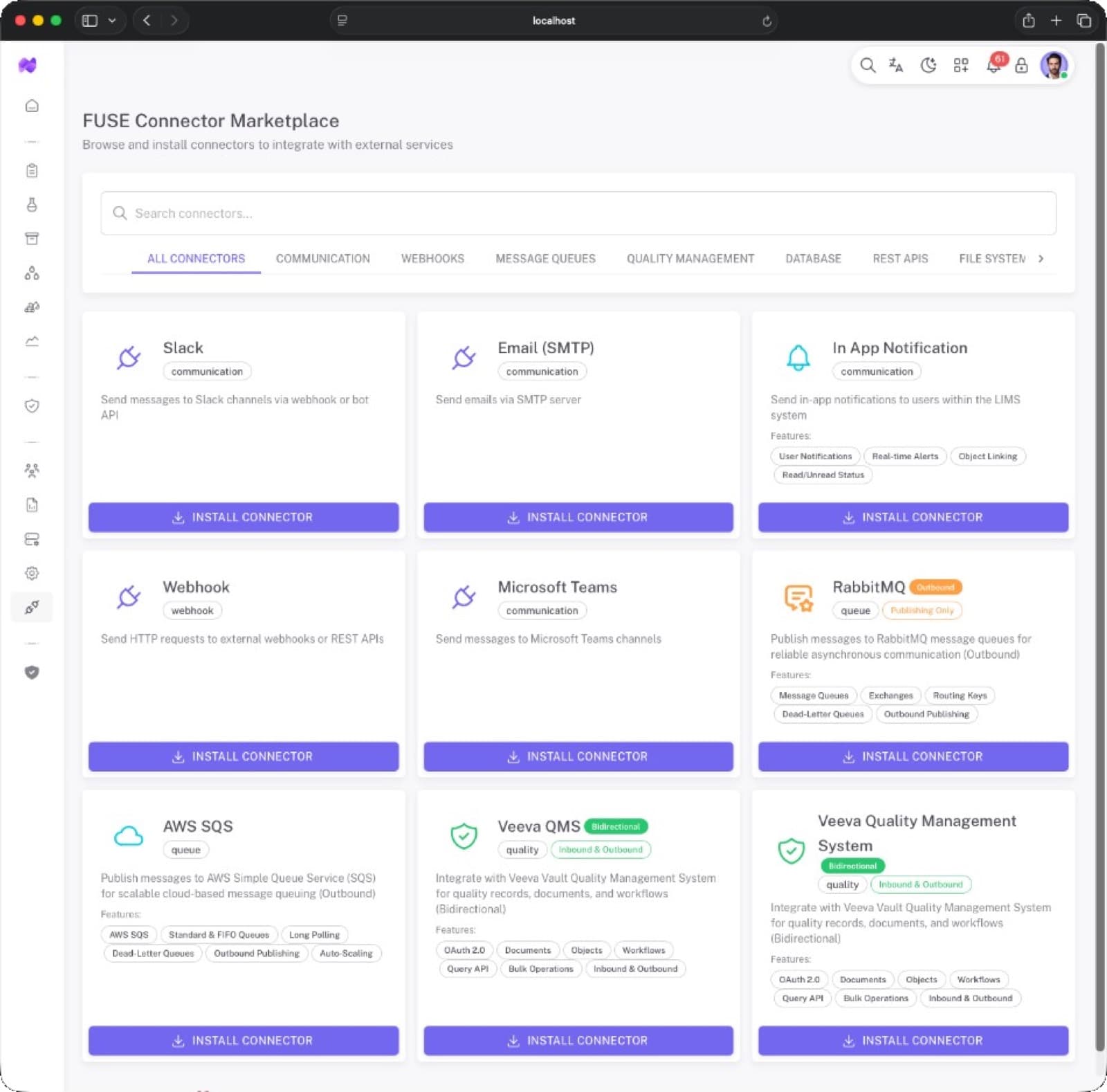Image resolution: width=1107 pixels, height=1092 pixels.
Task: Open the settings gear icon in sidebar
Action: pyautogui.click(x=32, y=573)
